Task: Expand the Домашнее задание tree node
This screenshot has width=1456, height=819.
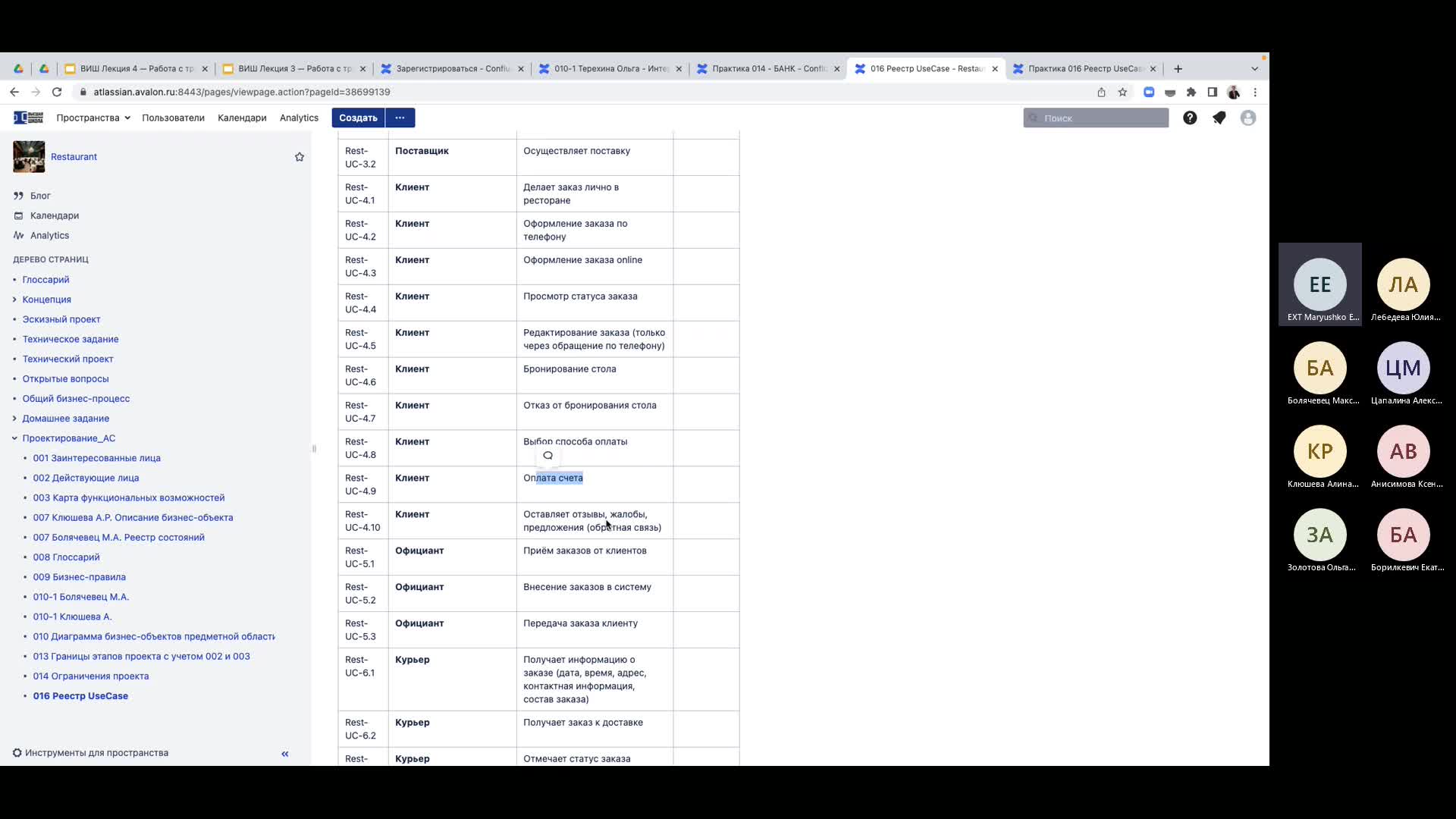Action: (14, 419)
